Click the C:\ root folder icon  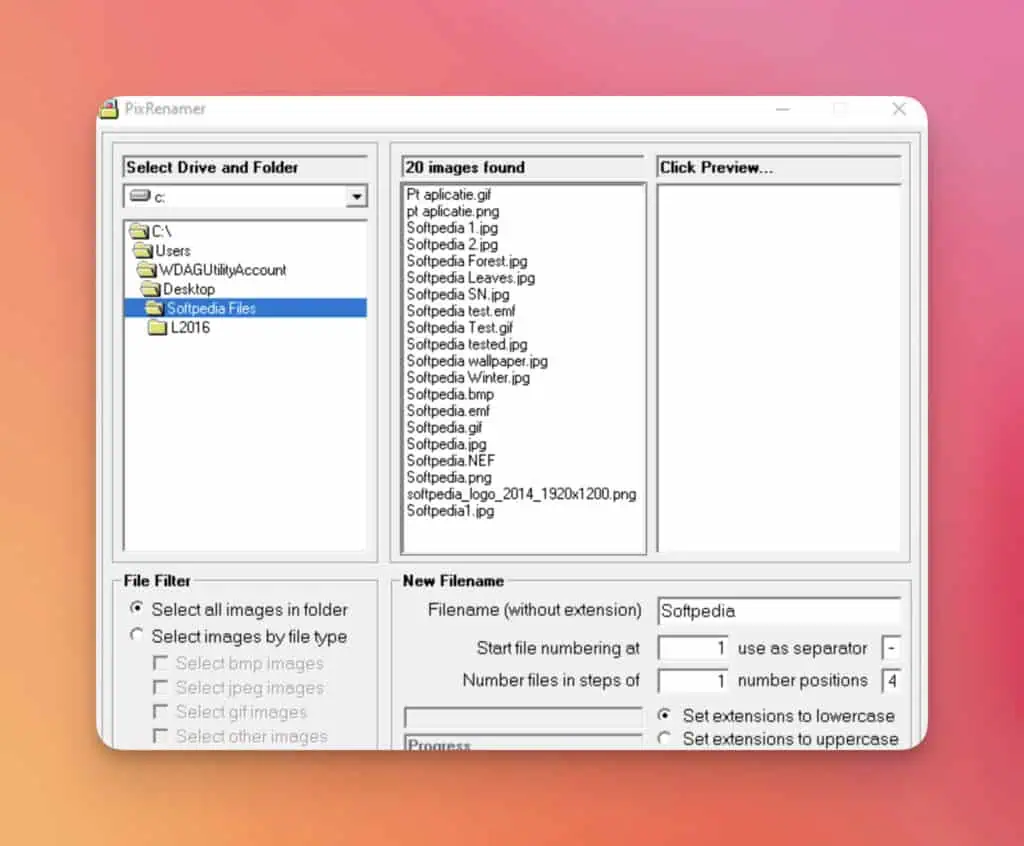[x=139, y=231]
